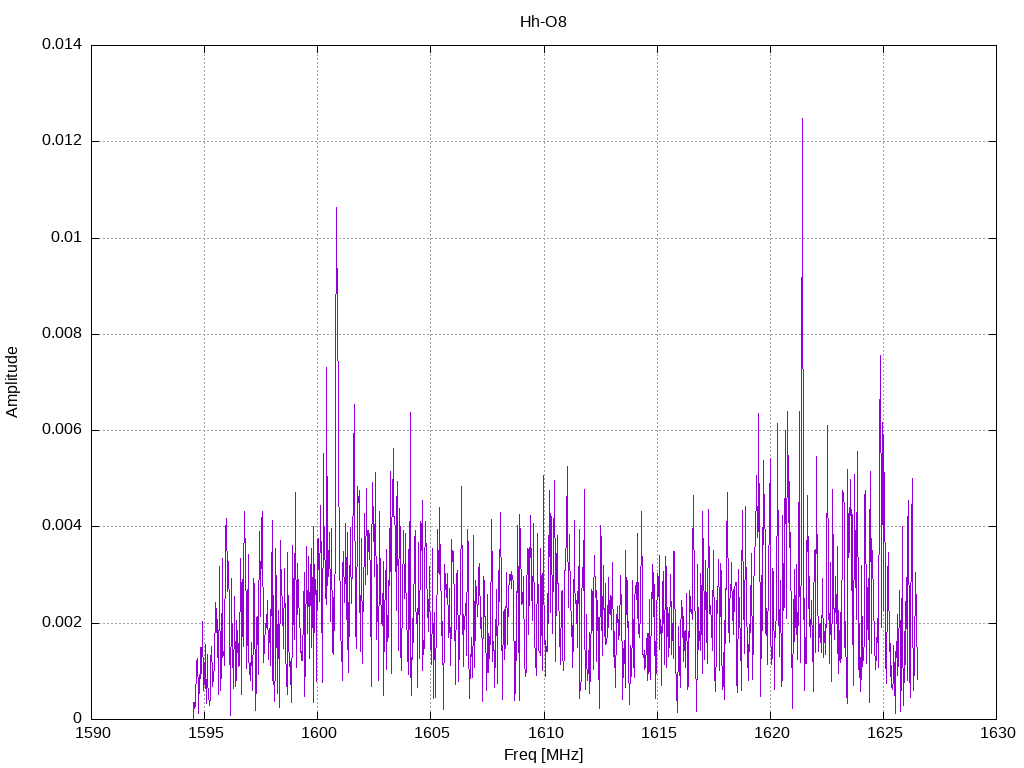1024x768 pixels.
Task: Click y-axis tick label 0.004
Action: [x=62, y=526]
